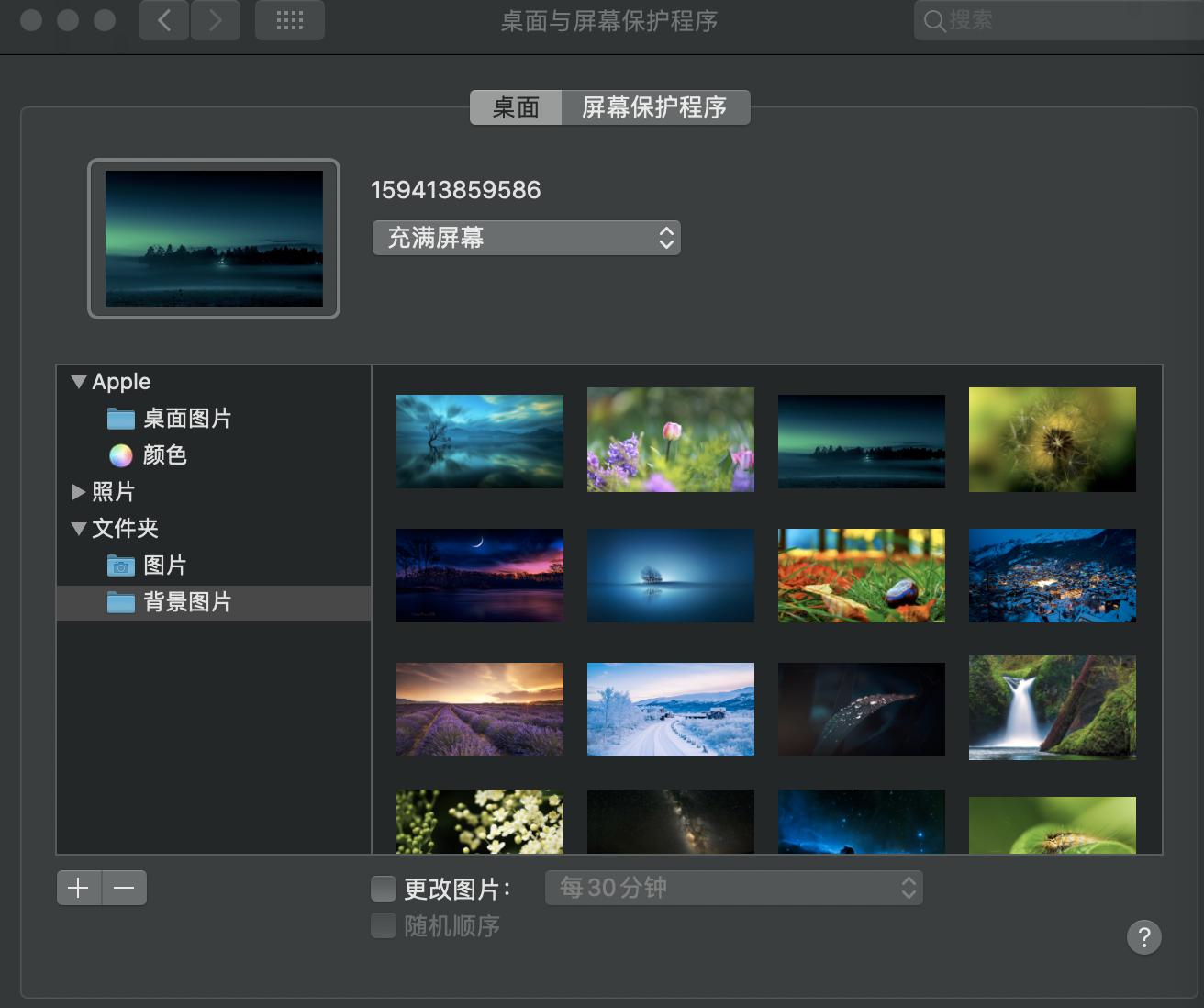Open the 背景图片 folder icon
This screenshot has height=1008, width=1204.
pyautogui.click(x=121, y=603)
